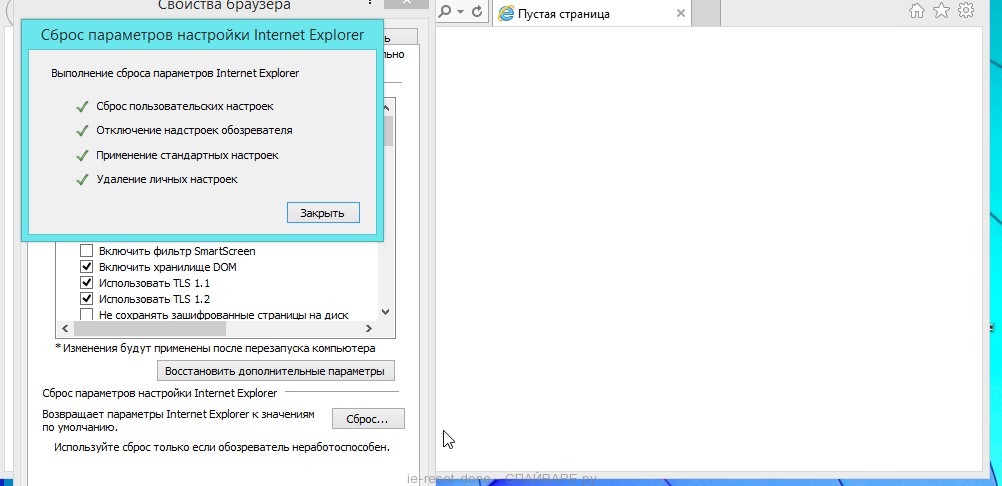Viewport: 1002px width, 486px height.
Task: Click the Сброс пользовательских настроек line
Action: (185, 107)
